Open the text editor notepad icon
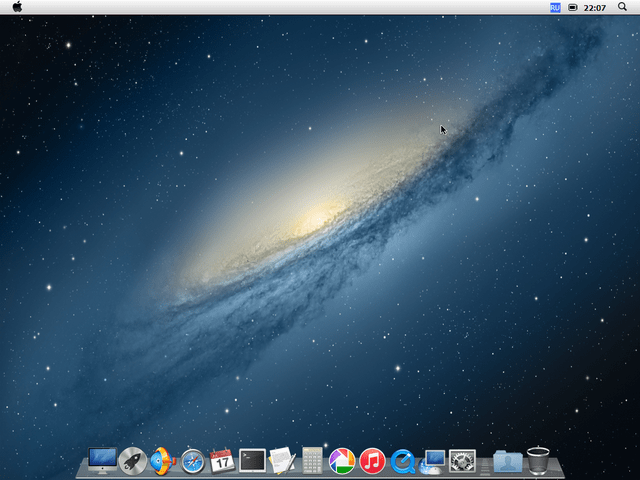The width and height of the screenshot is (640, 480). click(282, 460)
